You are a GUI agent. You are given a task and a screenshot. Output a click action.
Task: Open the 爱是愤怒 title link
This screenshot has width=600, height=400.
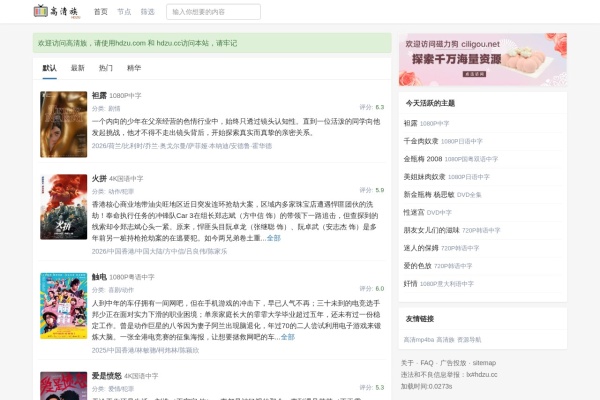click(106, 376)
